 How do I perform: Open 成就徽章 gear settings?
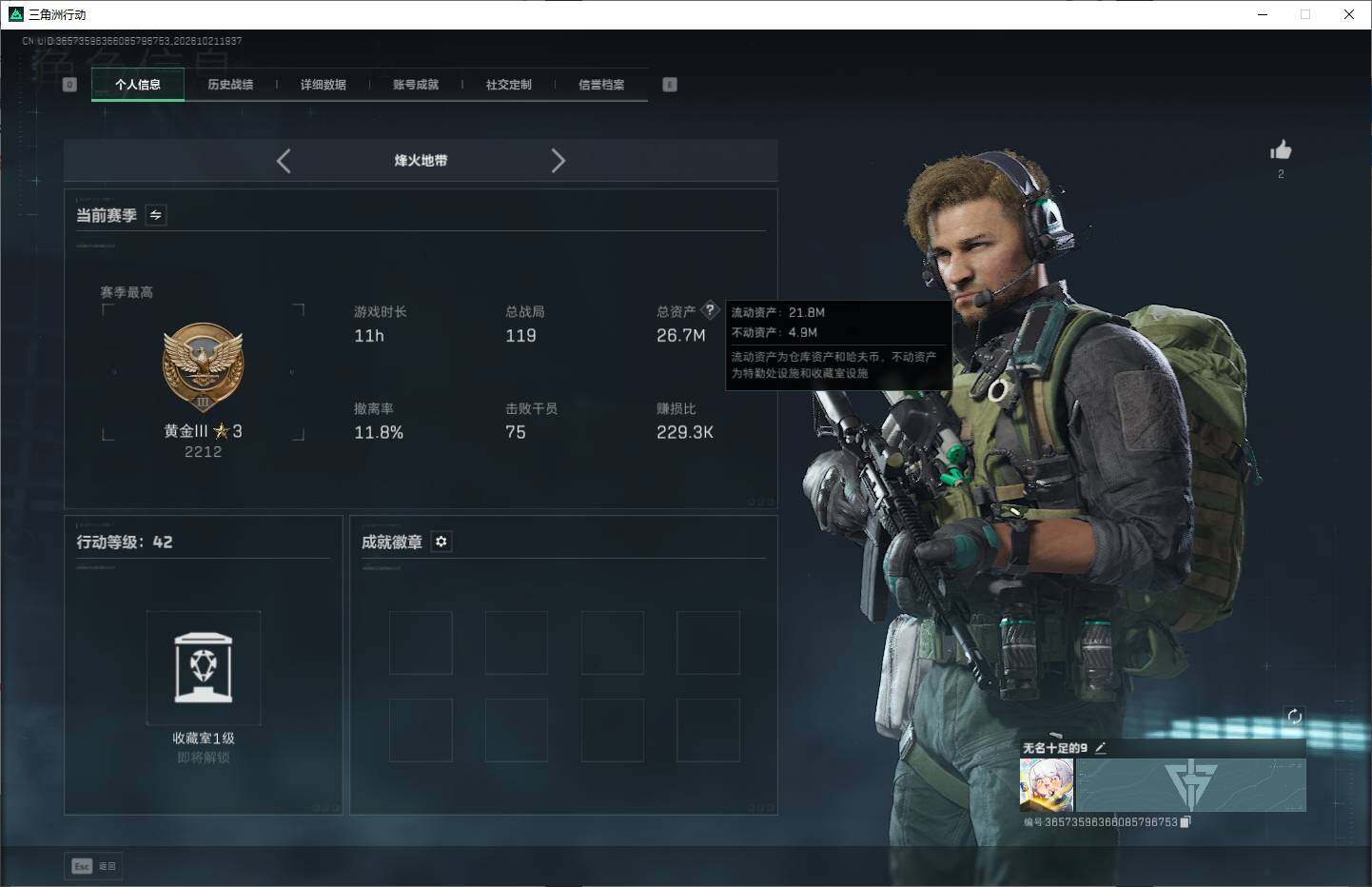[441, 542]
